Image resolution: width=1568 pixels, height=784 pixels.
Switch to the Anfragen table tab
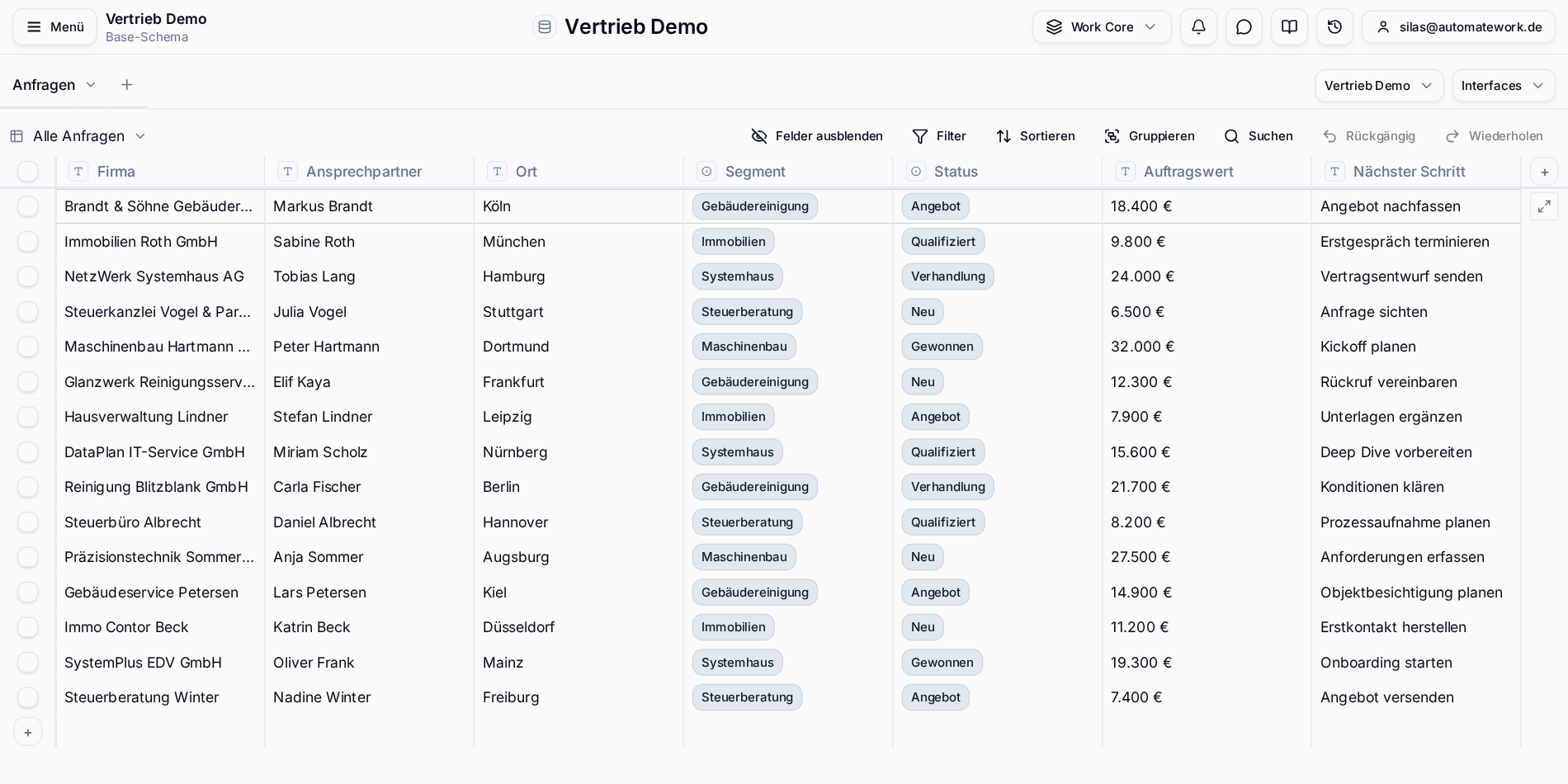44,85
